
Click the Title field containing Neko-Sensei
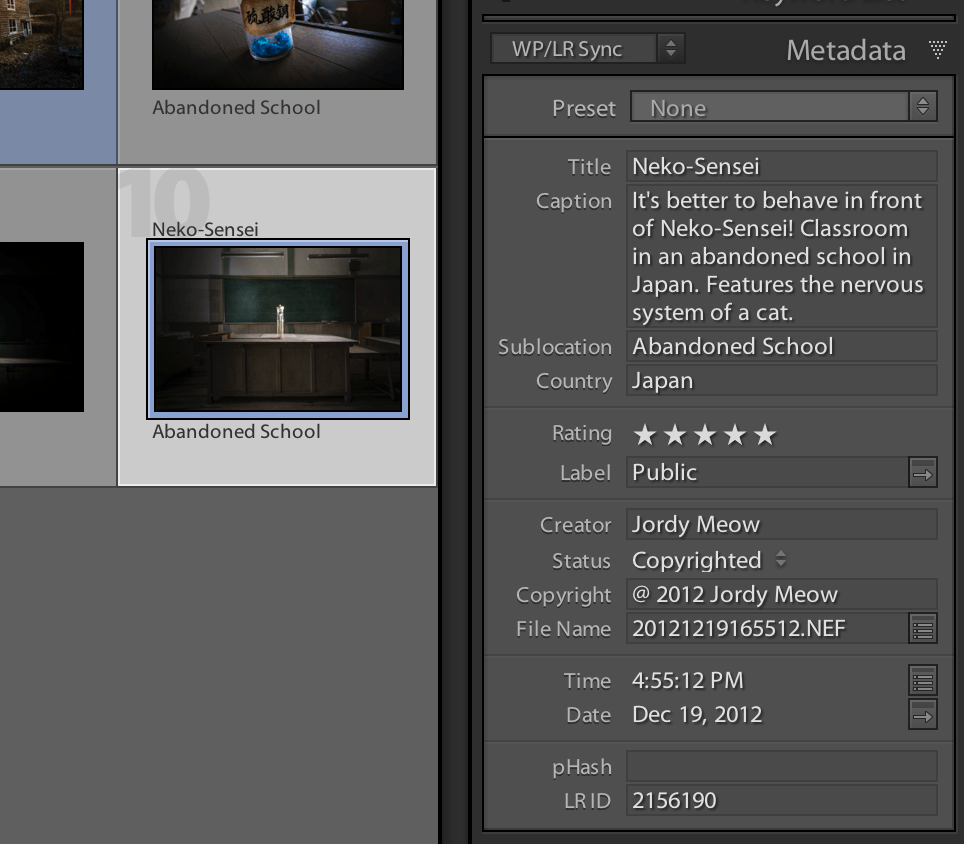782,167
